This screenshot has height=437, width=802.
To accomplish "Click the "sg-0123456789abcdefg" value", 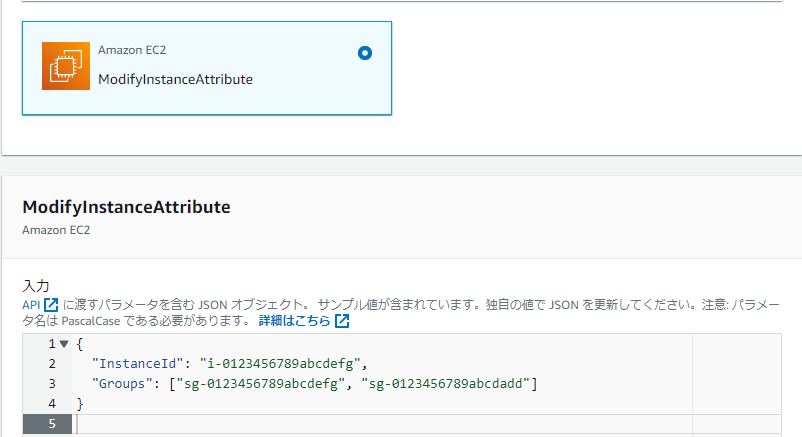I will click(261, 384).
